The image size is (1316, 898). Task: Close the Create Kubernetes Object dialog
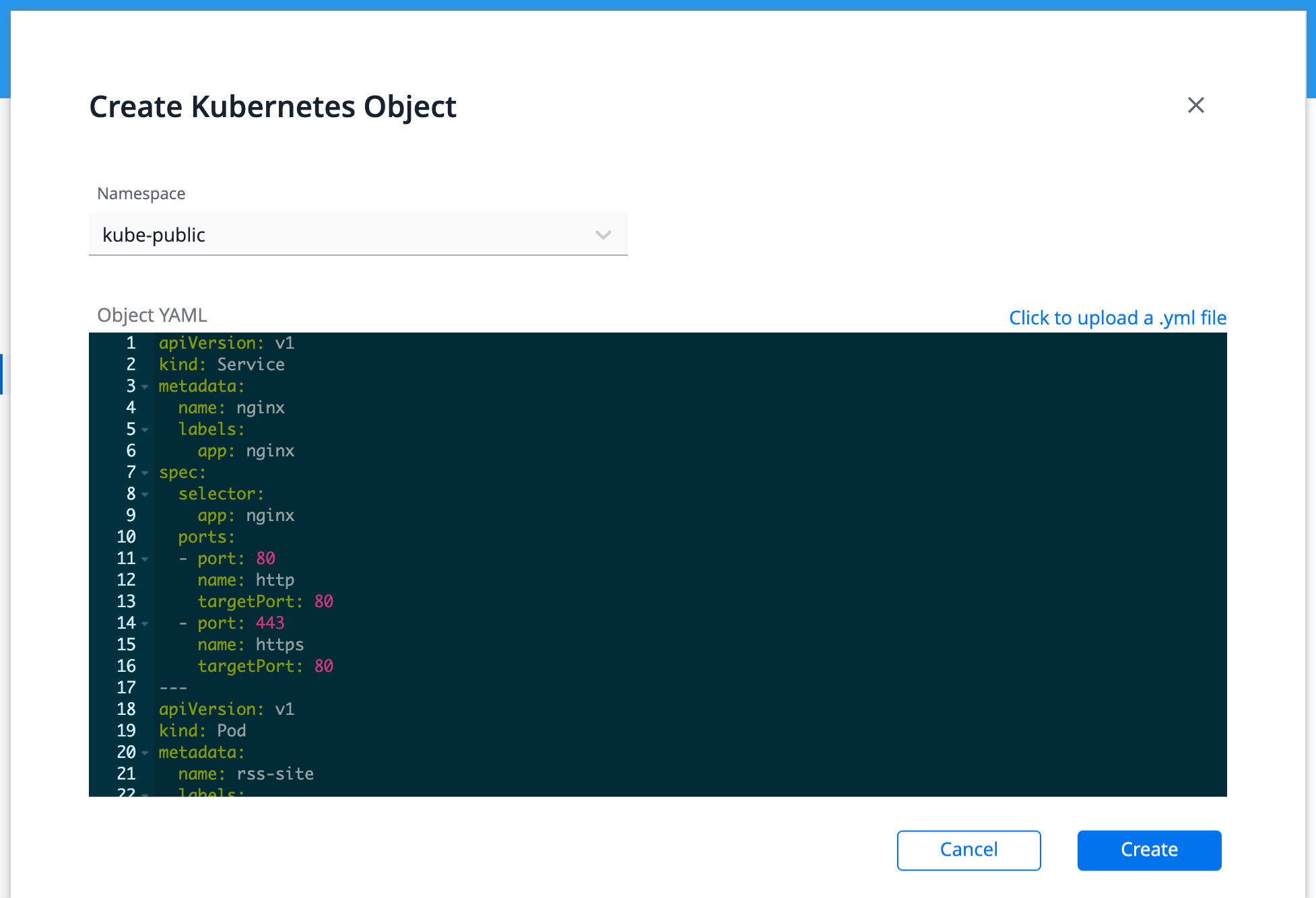tap(1195, 105)
